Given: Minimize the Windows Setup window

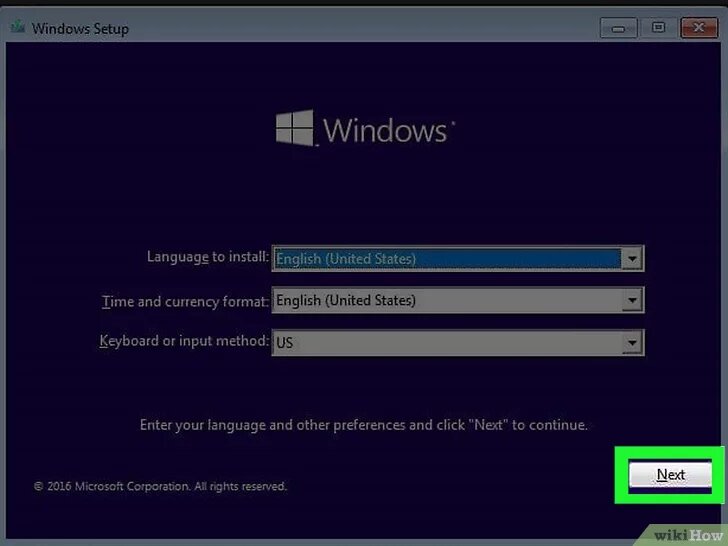Looking at the screenshot, I should [x=618, y=28].
